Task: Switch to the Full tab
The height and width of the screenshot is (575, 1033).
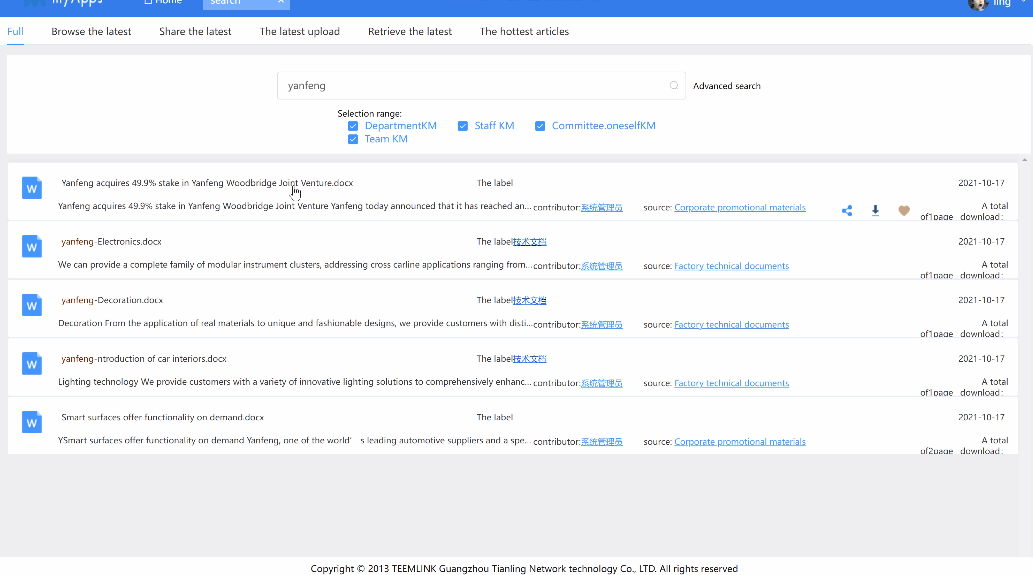Action: click(15, 32)
